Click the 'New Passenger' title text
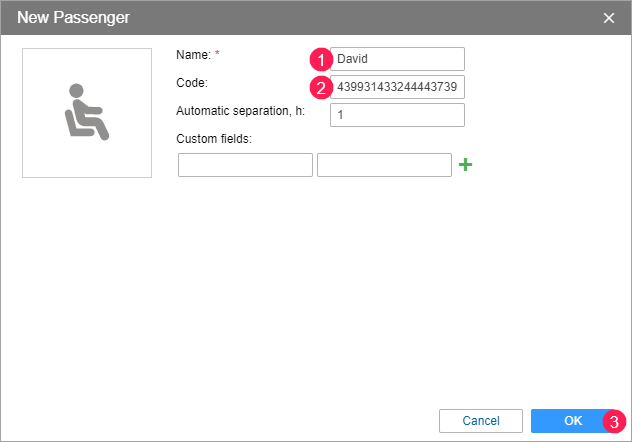The width and height of the screenshot is (632, 442). click(73, 18)
